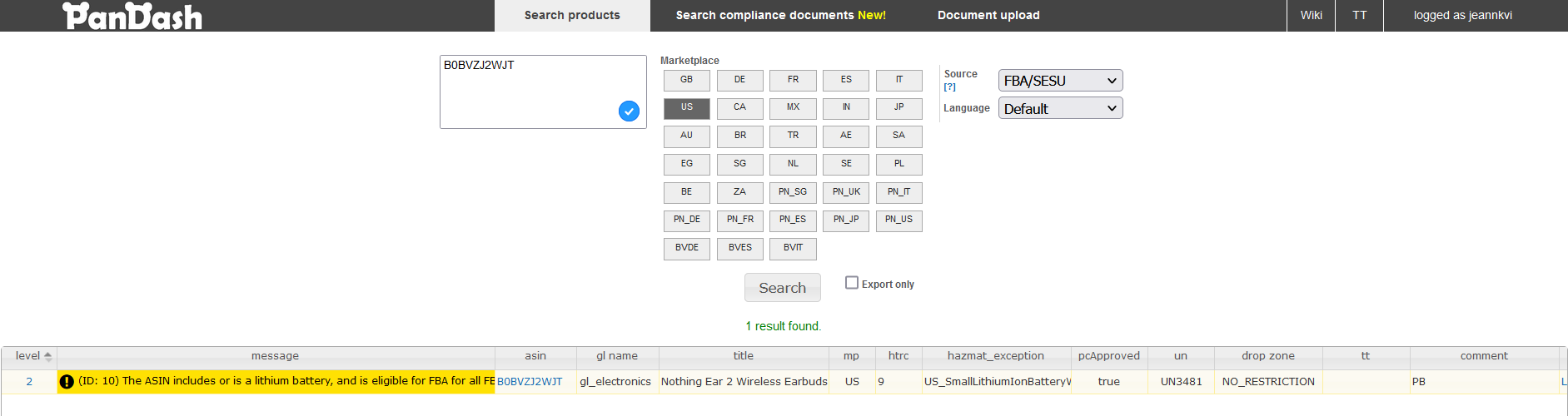1568x416 pixels.
Task: Open the Wiki link
Action: click(x=1311, y=16)
